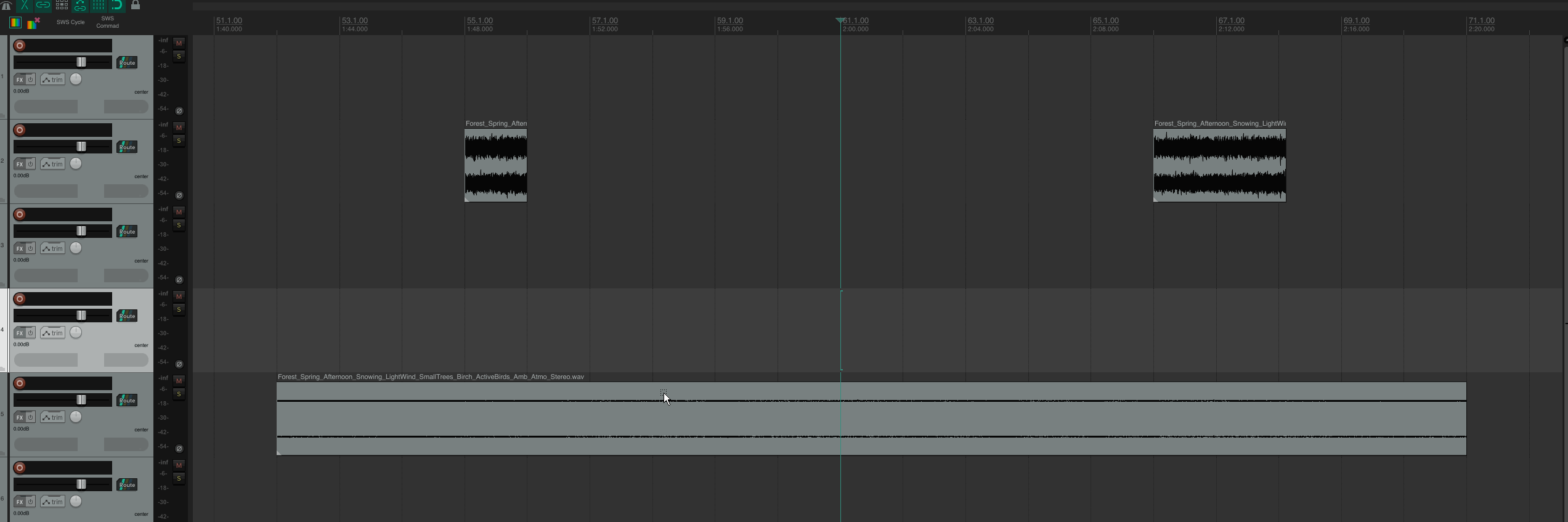Toggle move envelope points with items icon
This screenshot has height=522, width=1568.
(x=80, y=6)
